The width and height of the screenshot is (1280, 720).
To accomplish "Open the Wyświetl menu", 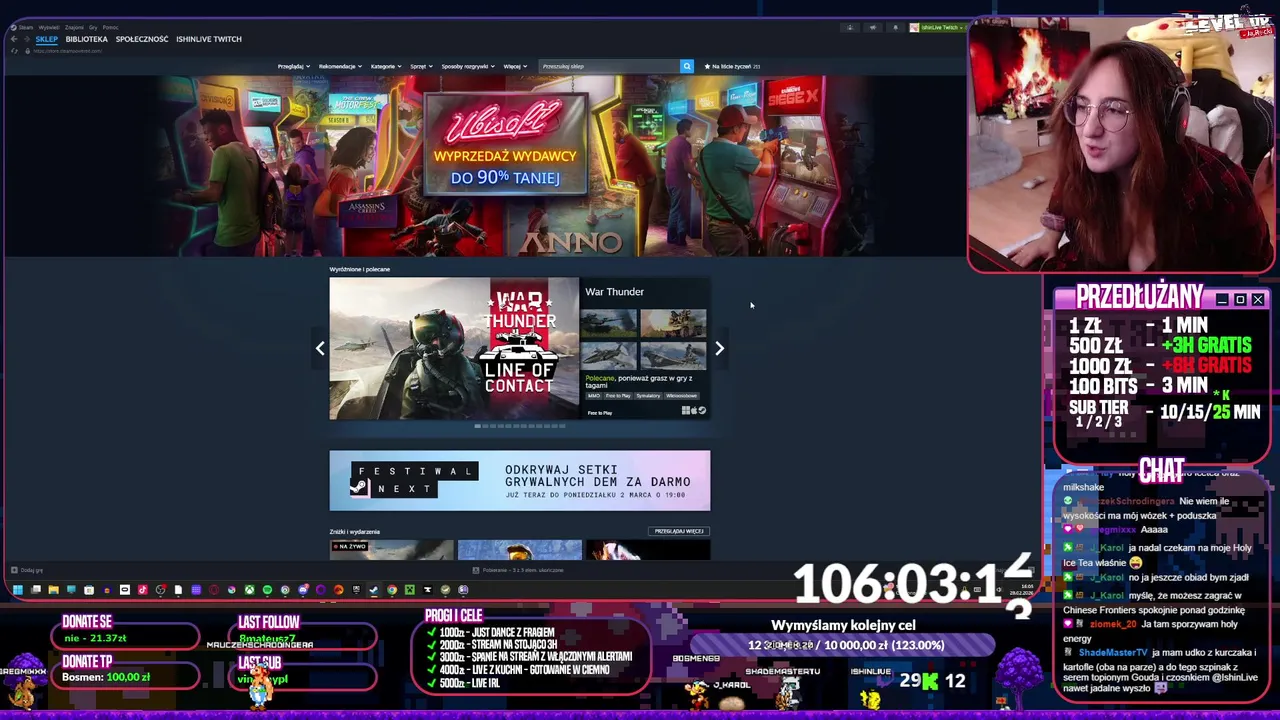I will point(49,28).
